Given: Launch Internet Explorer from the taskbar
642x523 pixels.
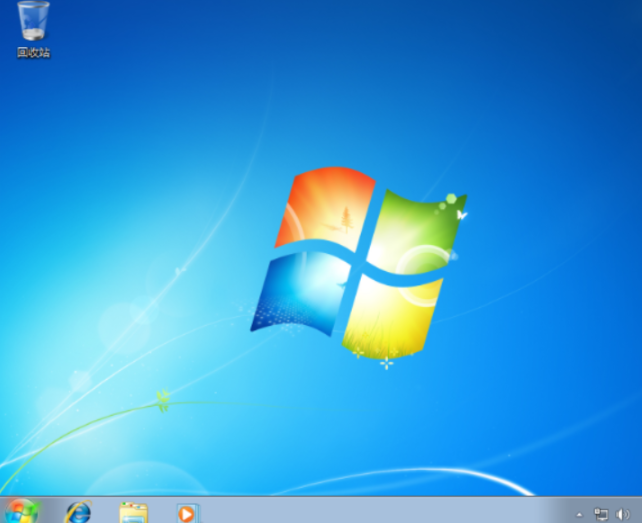Looking at the screenshot, I should 77,512.
